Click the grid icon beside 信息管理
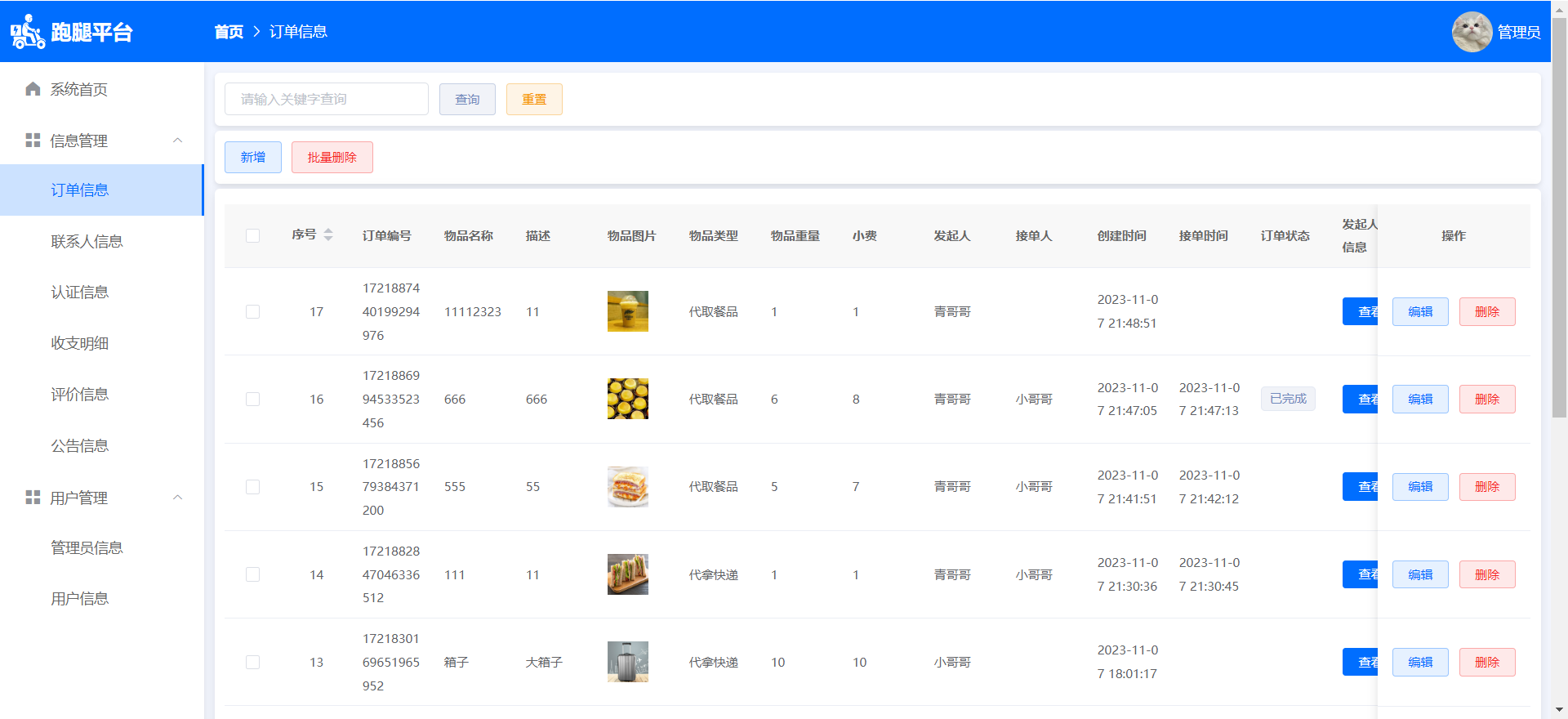This screenshot has height=719, width=1568. point(33,141)
